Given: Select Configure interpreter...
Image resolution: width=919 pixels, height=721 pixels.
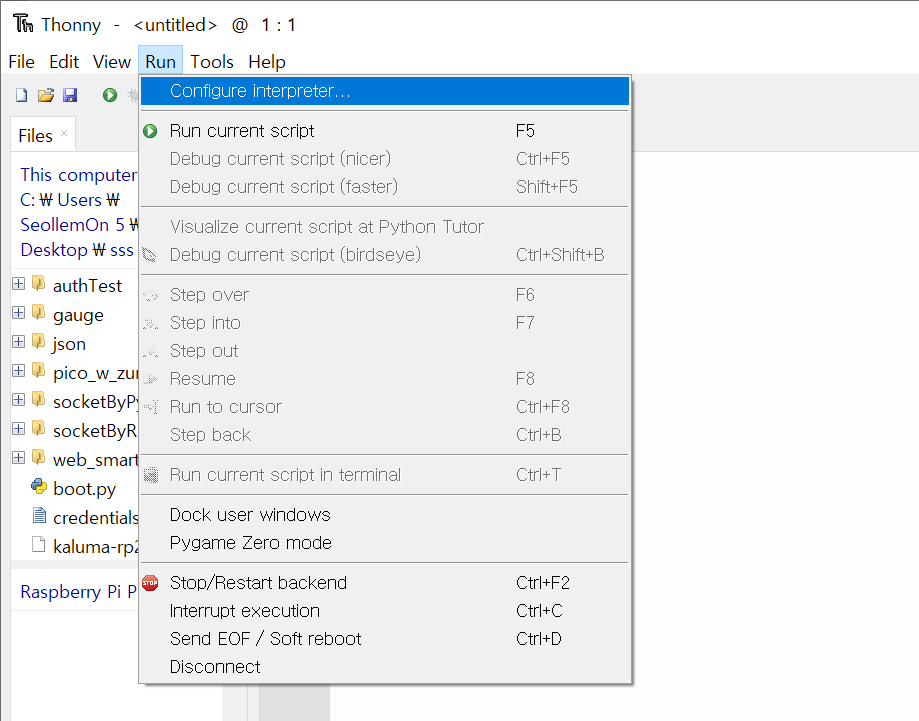Looking at the screenshot, I should (385, 91).
